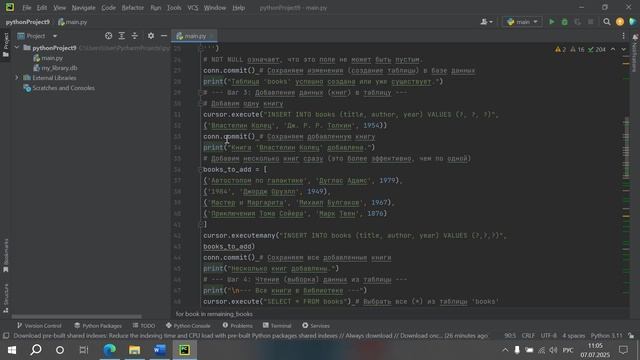This screenshot has height=360, width=640.
Task: Open Python Console tool window
Action: tap(188, 326)
